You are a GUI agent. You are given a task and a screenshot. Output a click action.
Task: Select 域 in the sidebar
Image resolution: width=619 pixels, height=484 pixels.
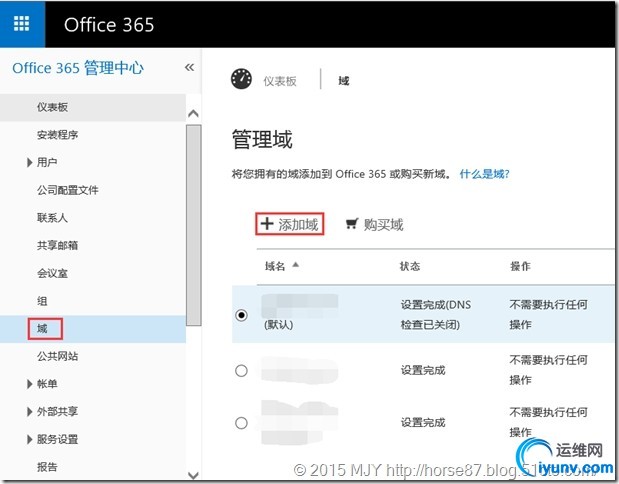click(x=43, y=328)
